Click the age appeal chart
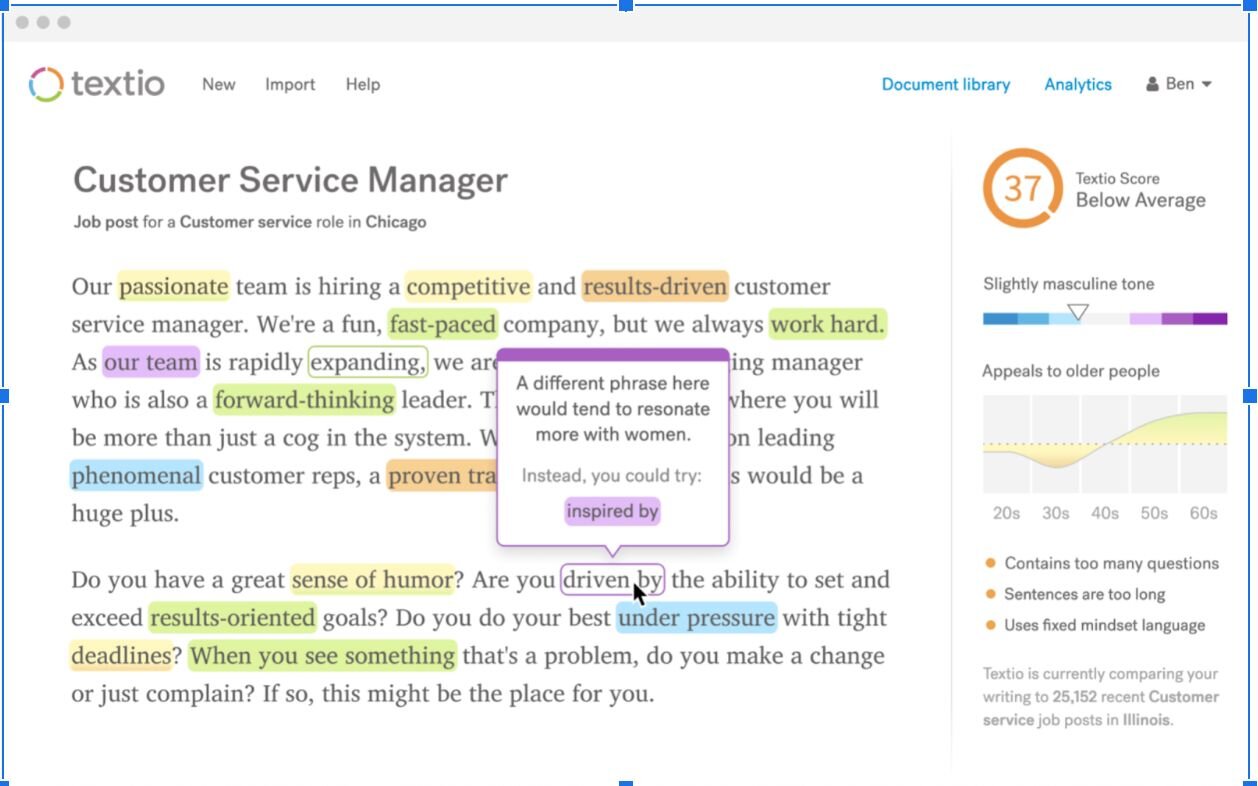Viewport: 1258px width, 786px height. point(1104,443)
